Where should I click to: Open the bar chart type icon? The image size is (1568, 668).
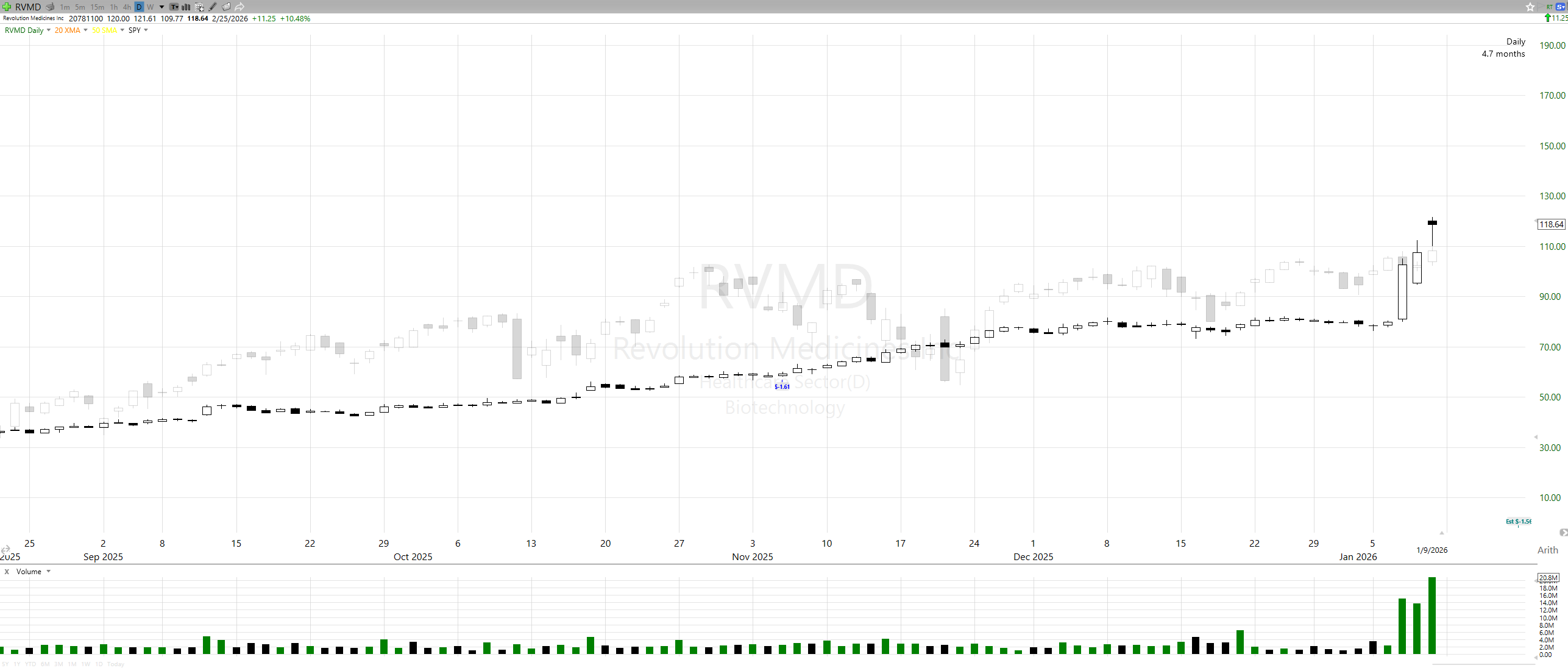186,7
